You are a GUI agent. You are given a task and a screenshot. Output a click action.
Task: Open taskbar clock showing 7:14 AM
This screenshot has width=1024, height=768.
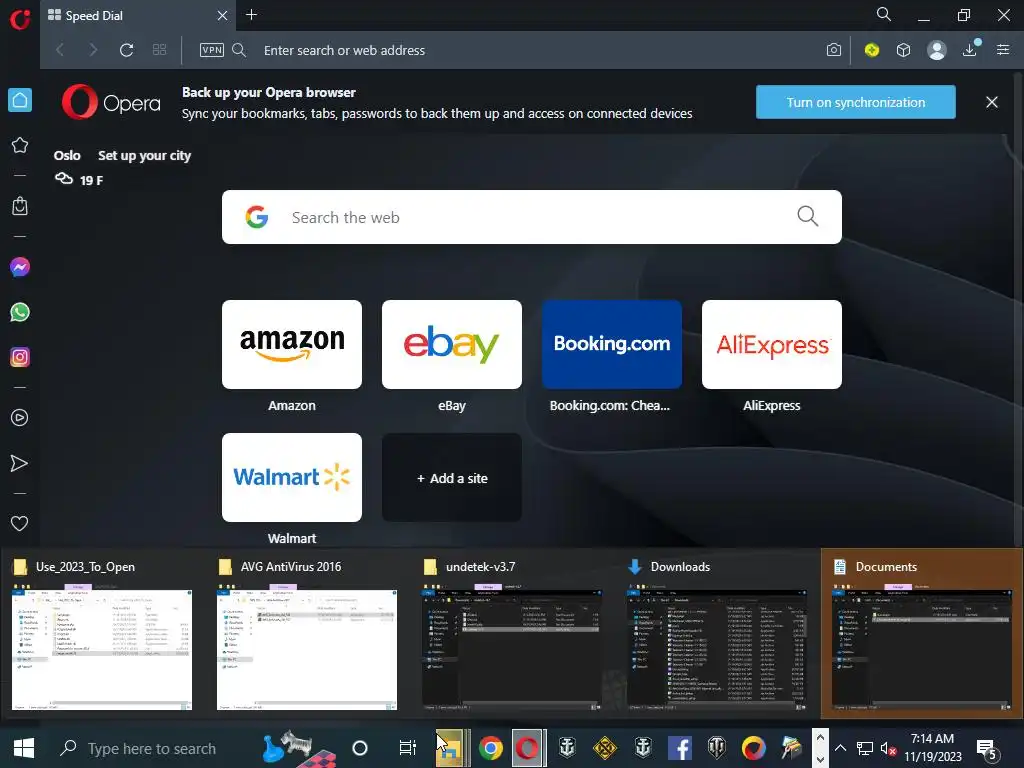(x=933, y=748)
